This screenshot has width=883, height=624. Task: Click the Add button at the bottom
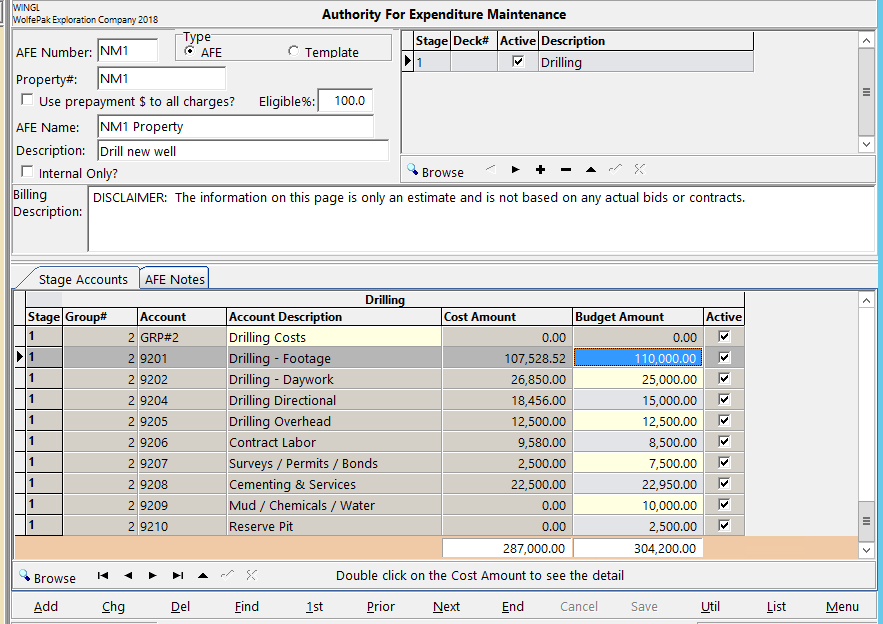46,606
